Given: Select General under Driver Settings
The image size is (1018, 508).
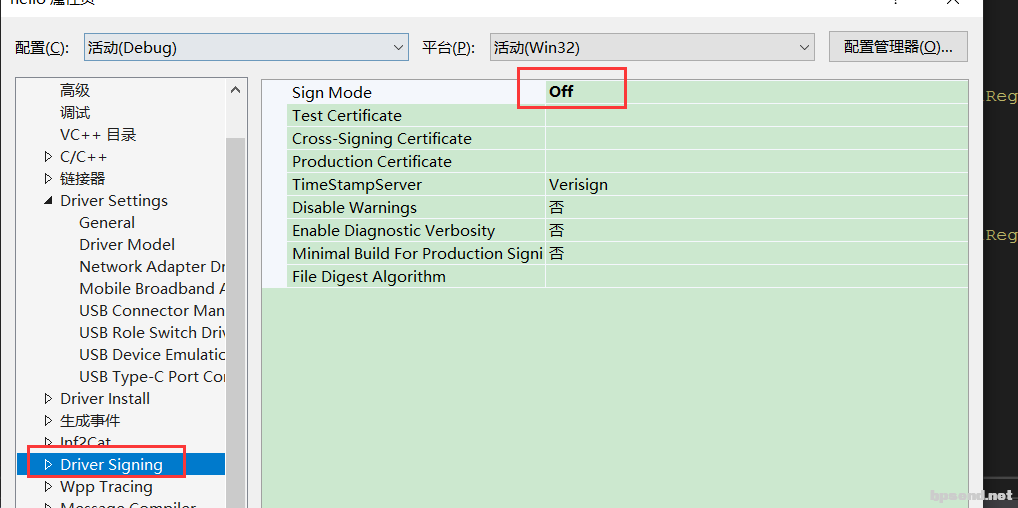Looking at the screenshot, I should (x=107, y=223).
